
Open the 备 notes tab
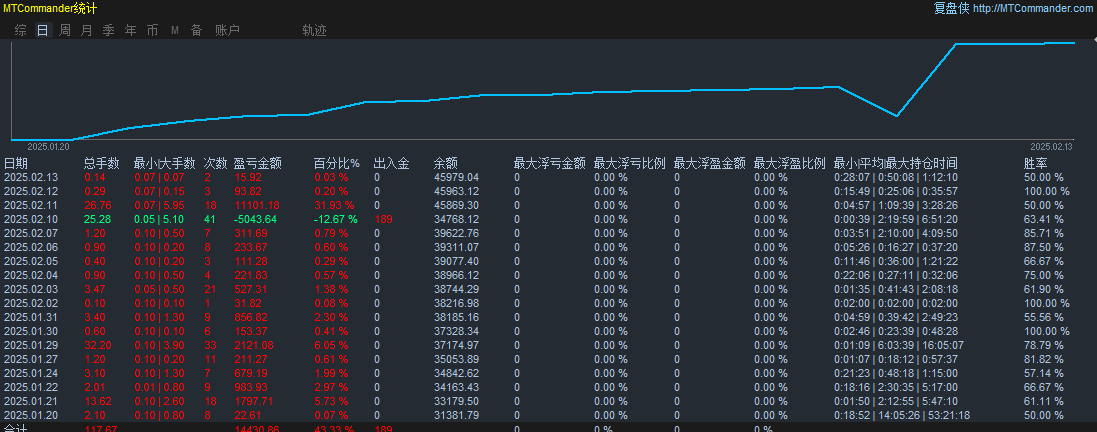197,30
